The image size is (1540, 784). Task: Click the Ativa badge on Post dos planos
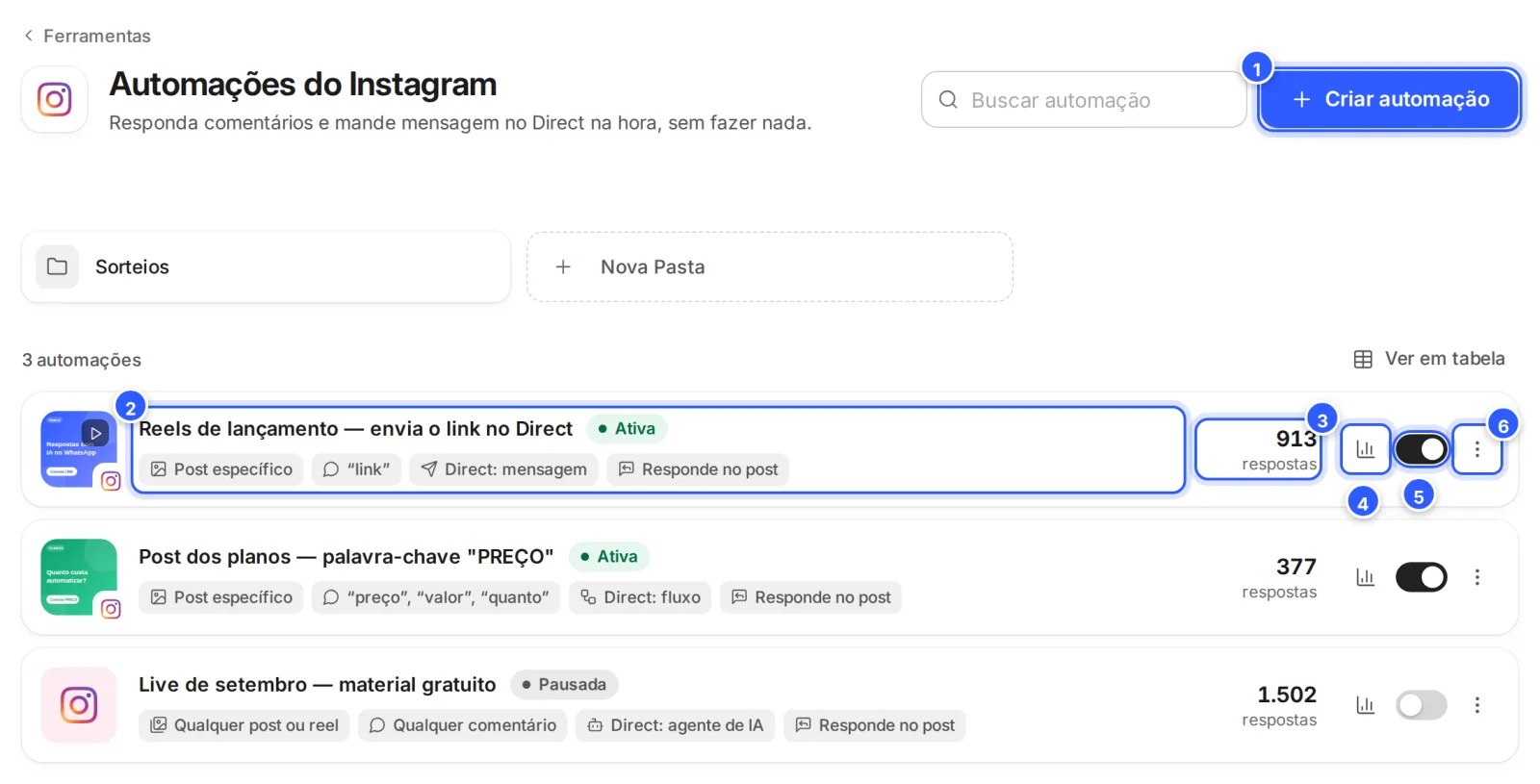(x=609, y=557)
